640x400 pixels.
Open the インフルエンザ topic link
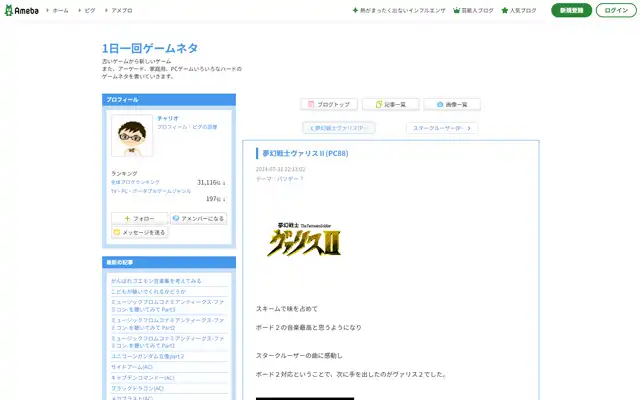pyautogui.click(x=402, y=11)
